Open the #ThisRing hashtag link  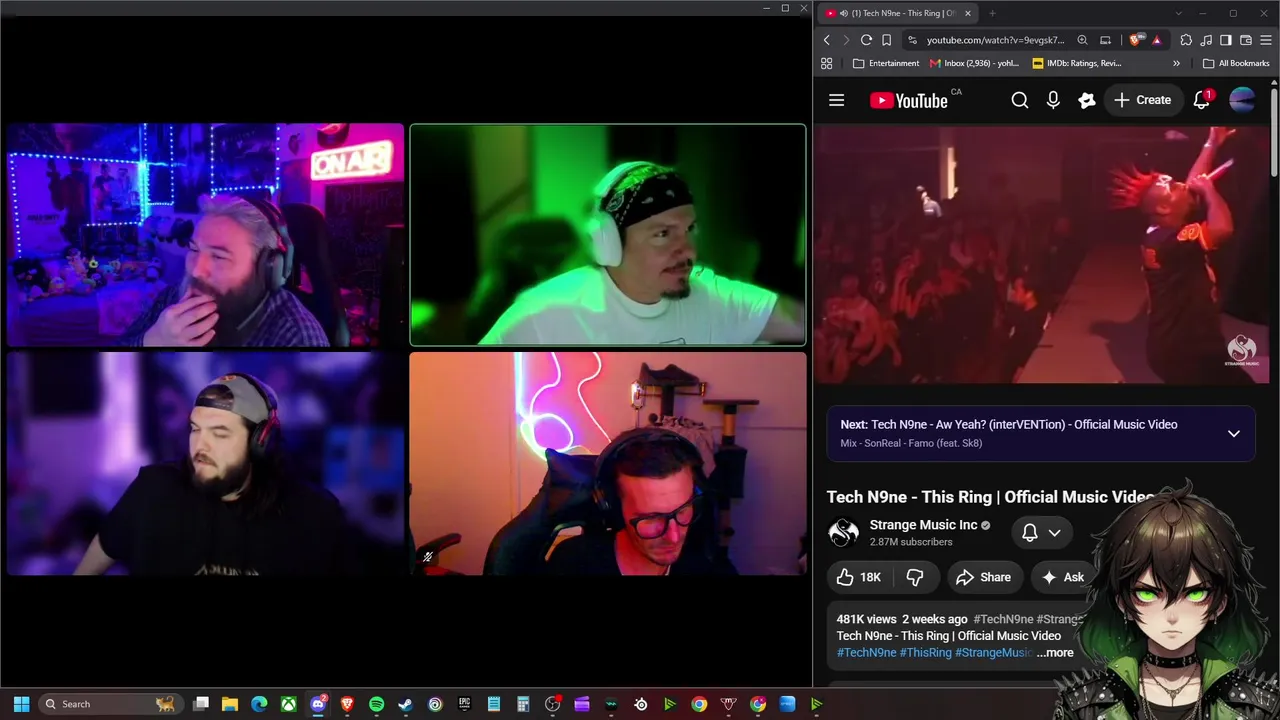click(x=926, y=653)
